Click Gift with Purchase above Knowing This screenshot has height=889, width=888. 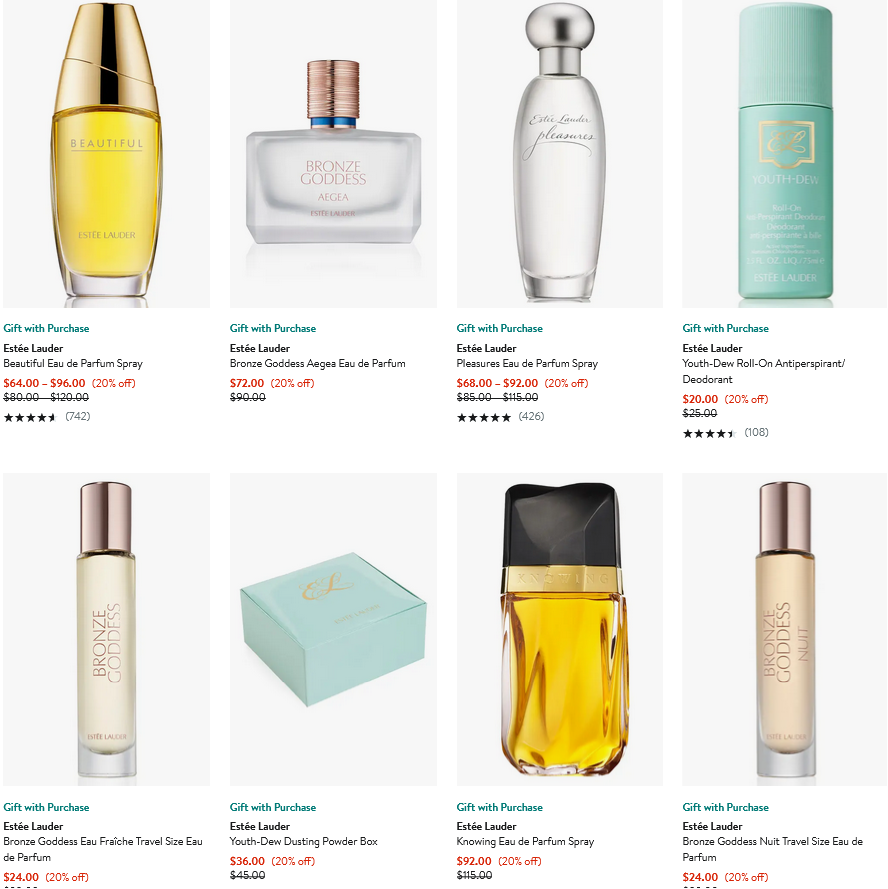pyautogui.click(x=500, y=807)
